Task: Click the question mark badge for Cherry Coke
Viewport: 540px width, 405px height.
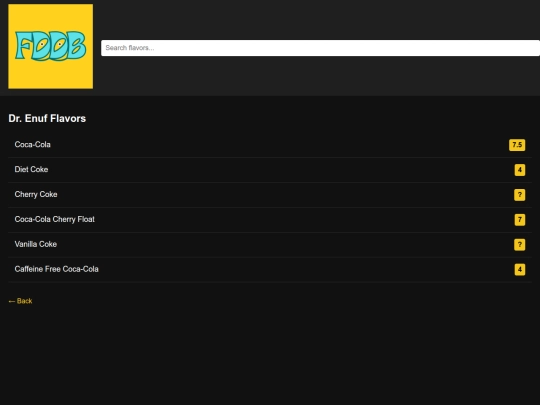Action: coord(520,195)
